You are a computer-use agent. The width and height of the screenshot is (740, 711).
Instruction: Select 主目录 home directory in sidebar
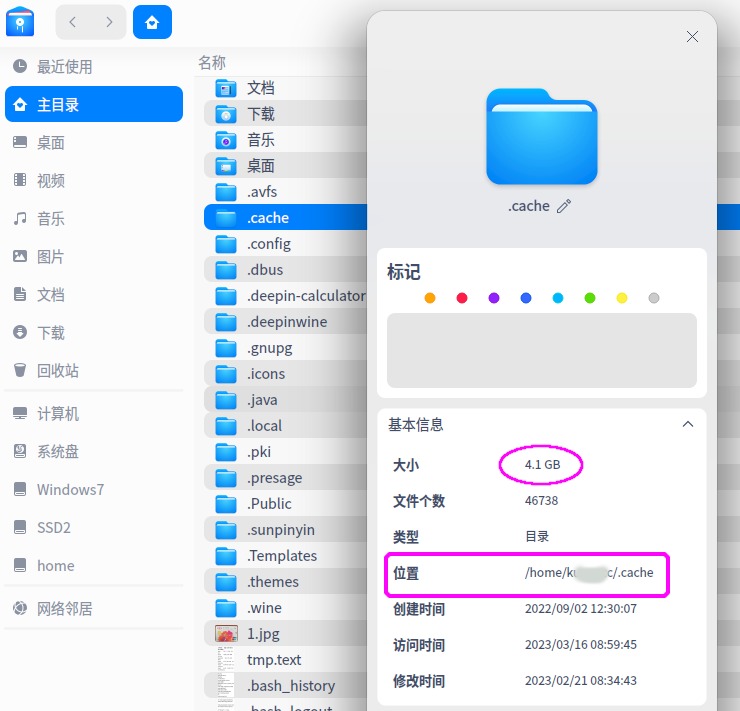click(94, 104)
